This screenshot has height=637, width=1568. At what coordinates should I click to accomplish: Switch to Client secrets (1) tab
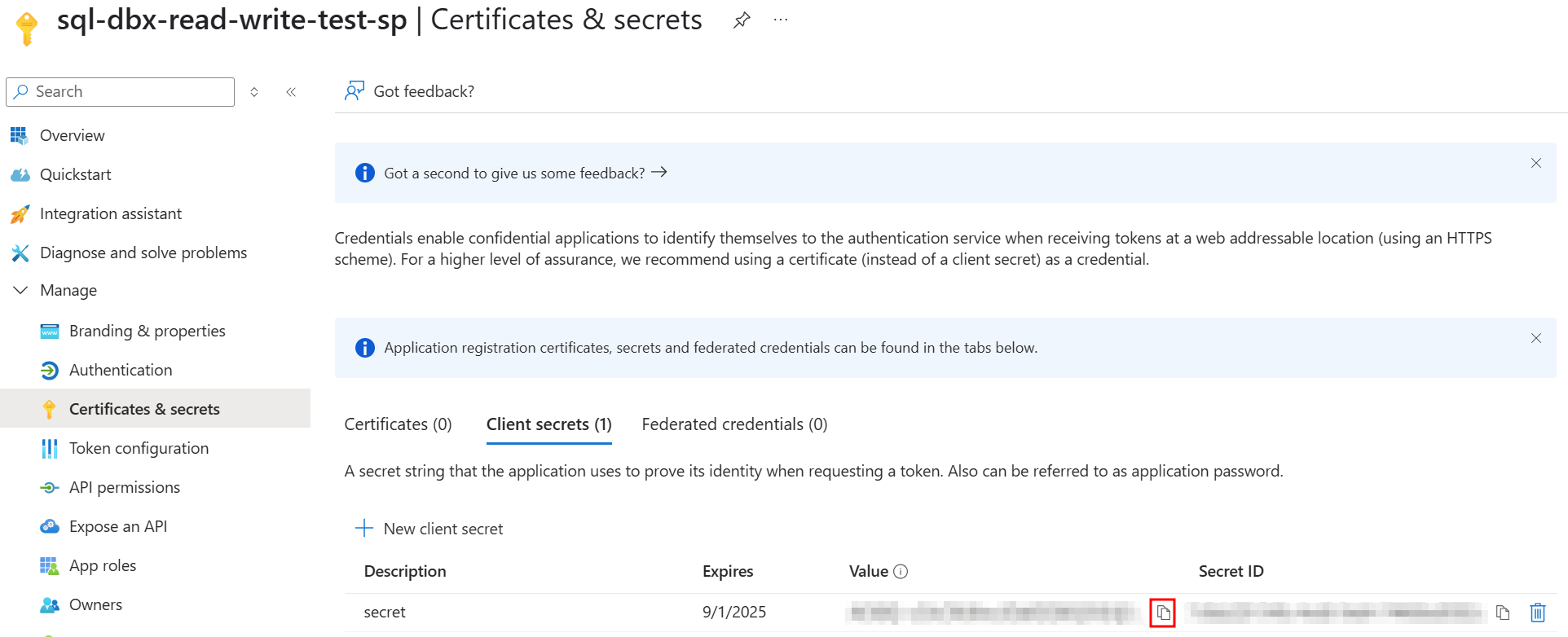(549, 424)
